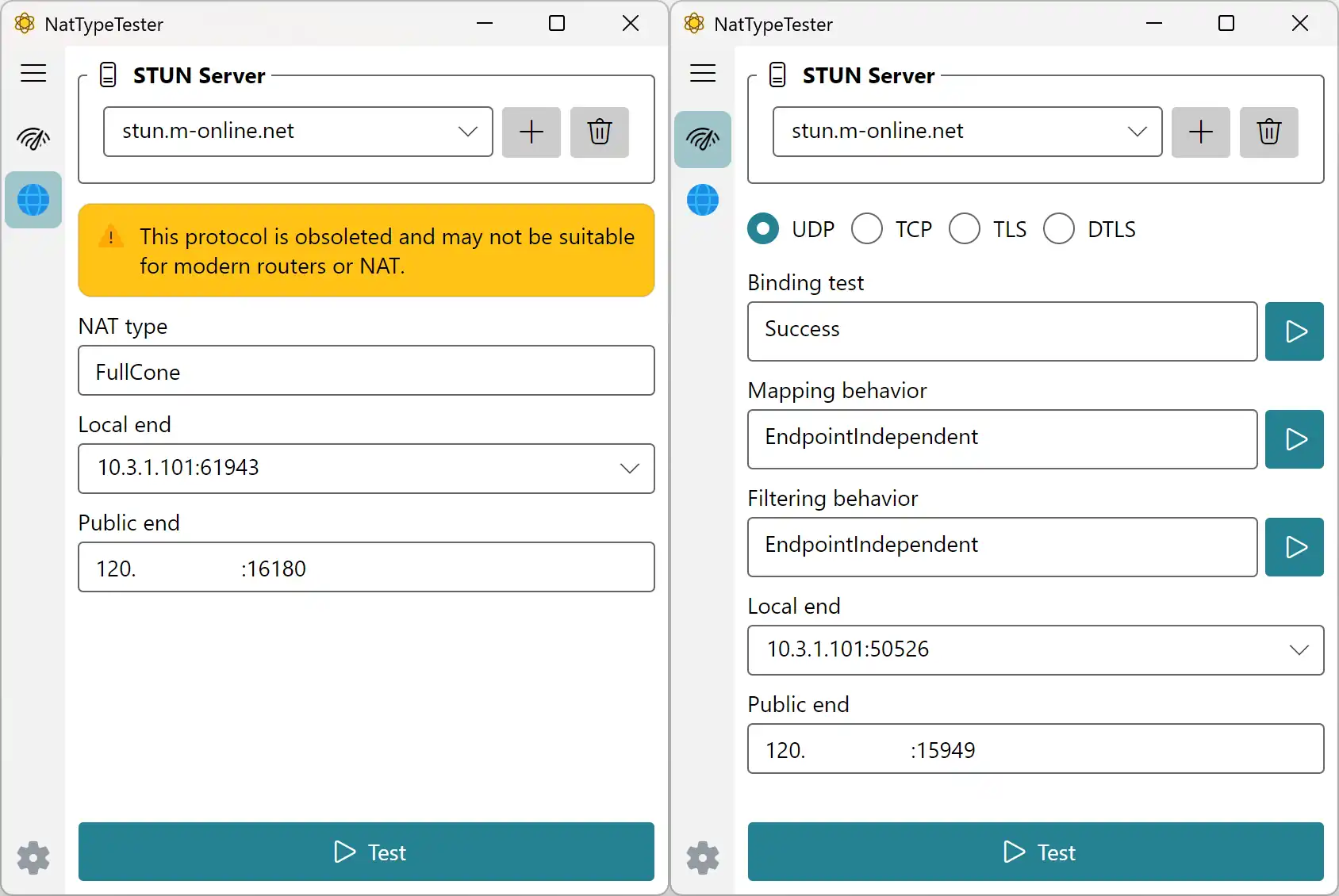
Task: Open hamburger menu in left NatTypeTester window
Action: (33, 74)
